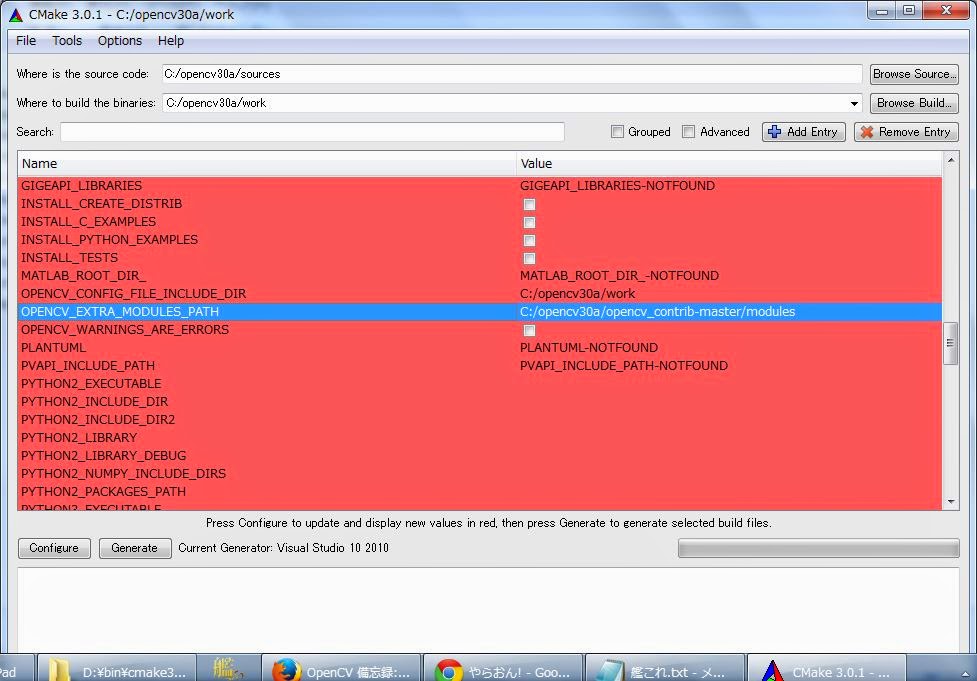Viewport: 977px width, 681px height.
Task: Click the Browse Build button
Action: [x=914, y=103]
